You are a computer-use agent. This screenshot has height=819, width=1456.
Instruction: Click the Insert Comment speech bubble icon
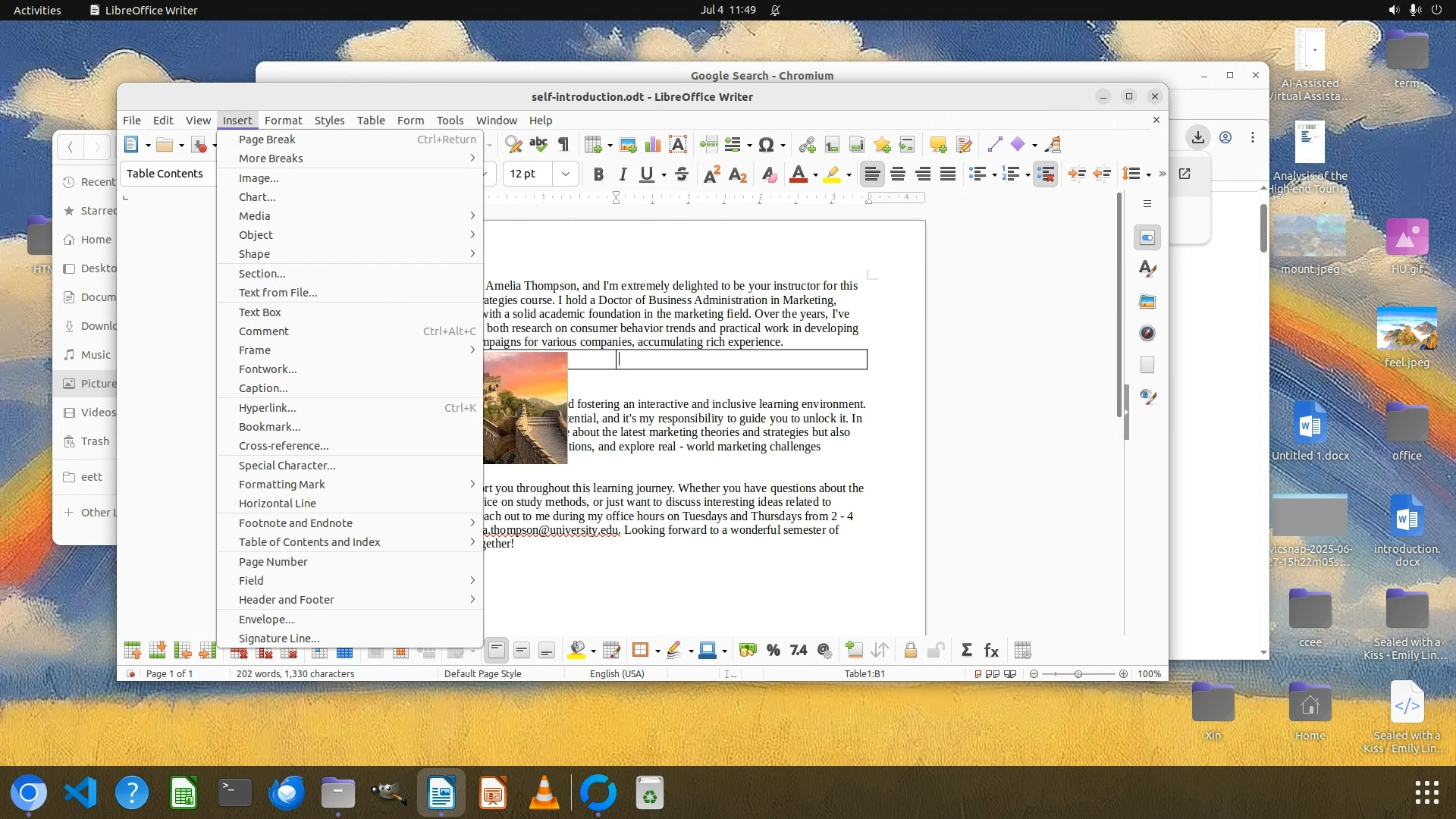(938, 145)
